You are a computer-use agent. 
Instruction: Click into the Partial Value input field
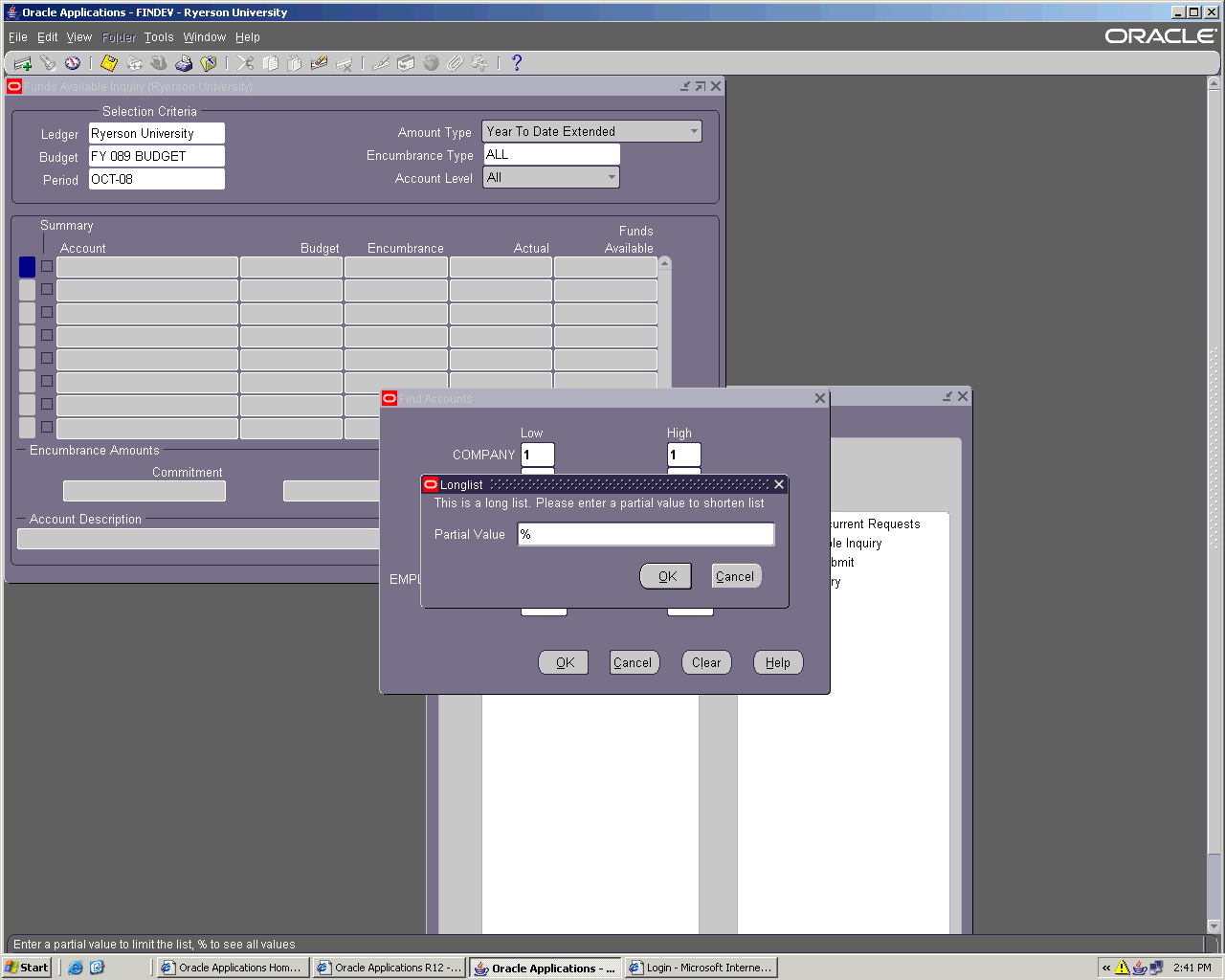pos(645,535)
